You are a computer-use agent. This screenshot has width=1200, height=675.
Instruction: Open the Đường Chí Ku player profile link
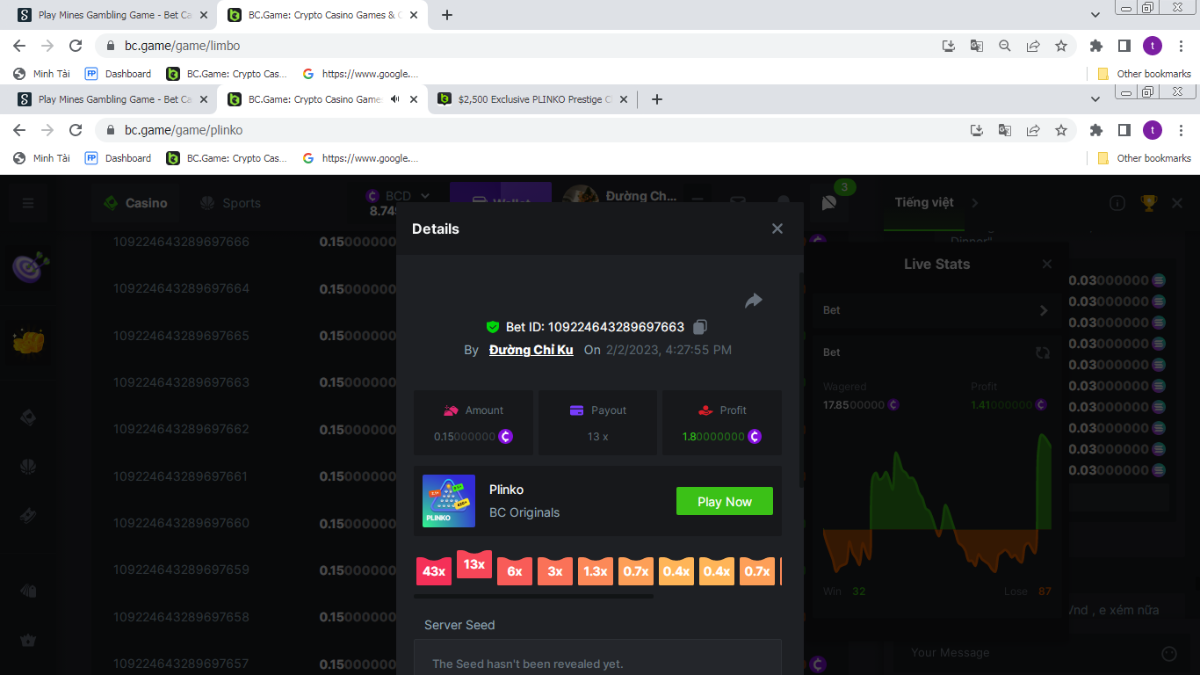pos(531,350)
